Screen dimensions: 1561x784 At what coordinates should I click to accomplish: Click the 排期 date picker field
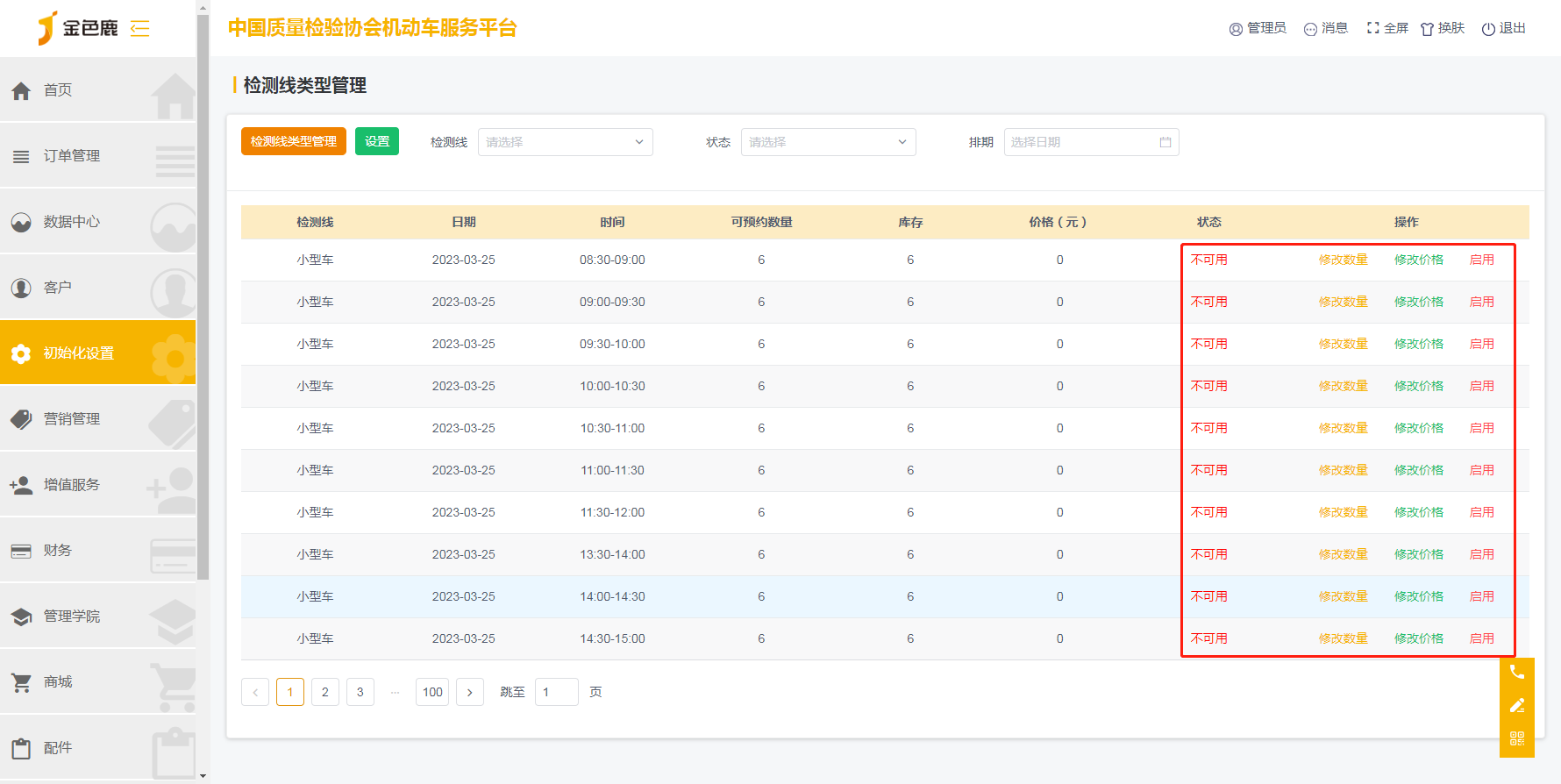[1092, 142]
